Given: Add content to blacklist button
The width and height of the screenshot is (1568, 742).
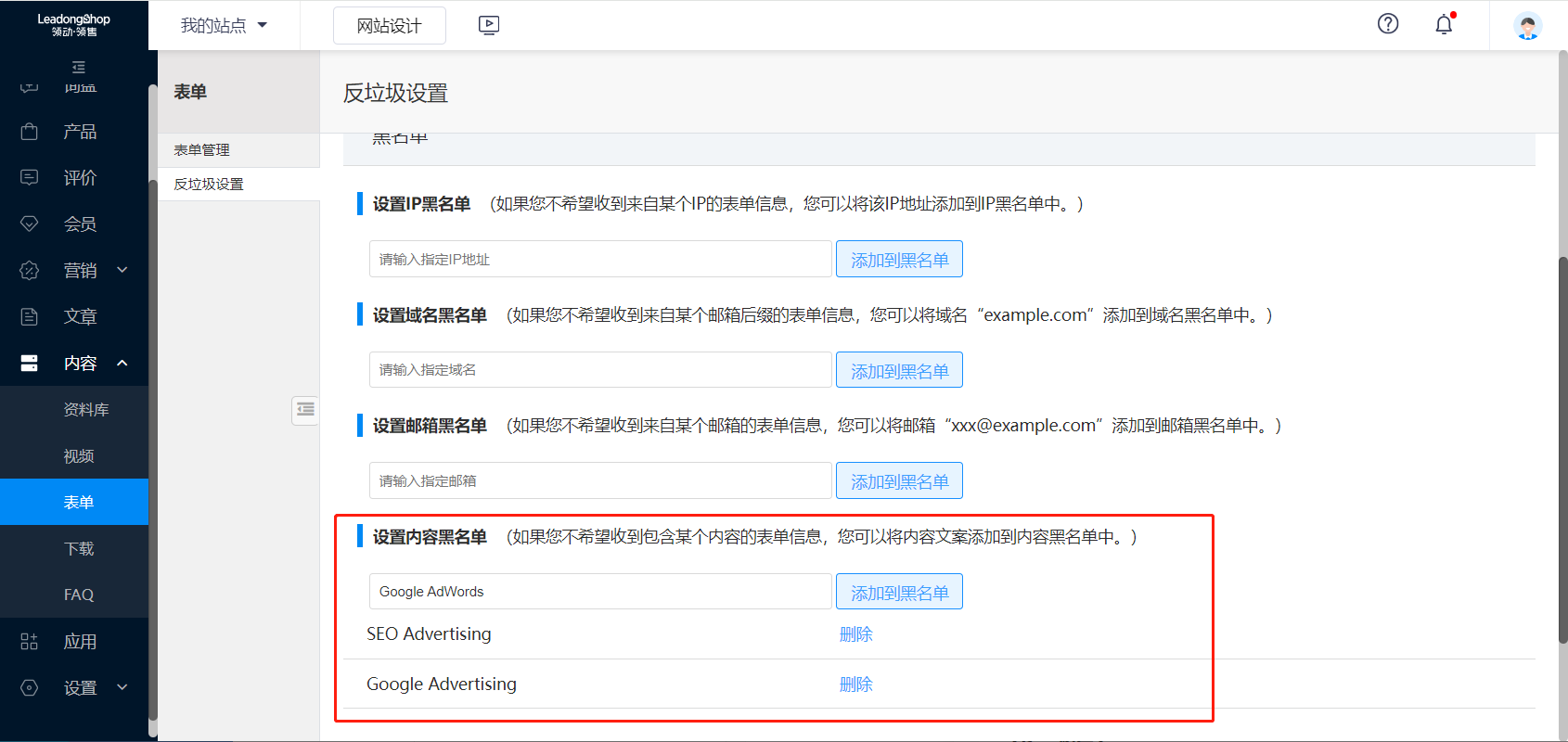Looking at the screenshot, I should 899,592.
